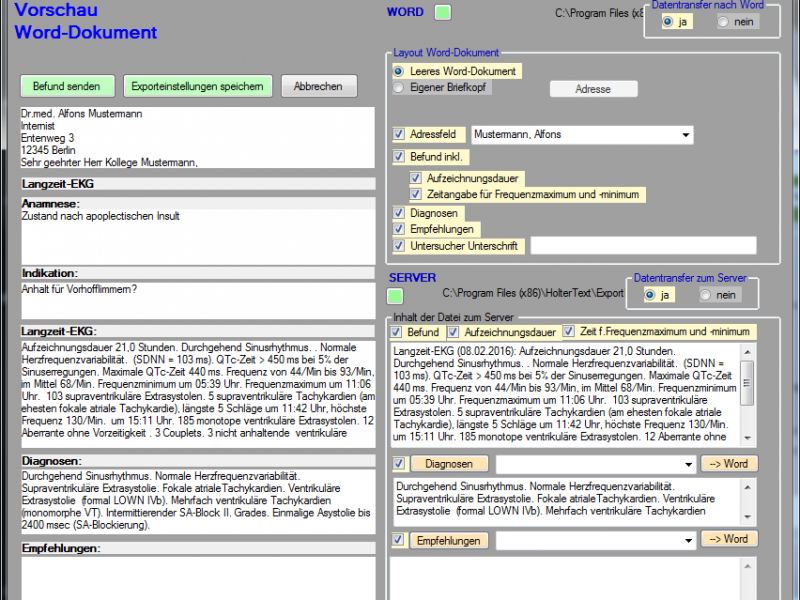Click scroll-up arrow of server Diagnosen text
800x600 pixels.
pos(747,487)
